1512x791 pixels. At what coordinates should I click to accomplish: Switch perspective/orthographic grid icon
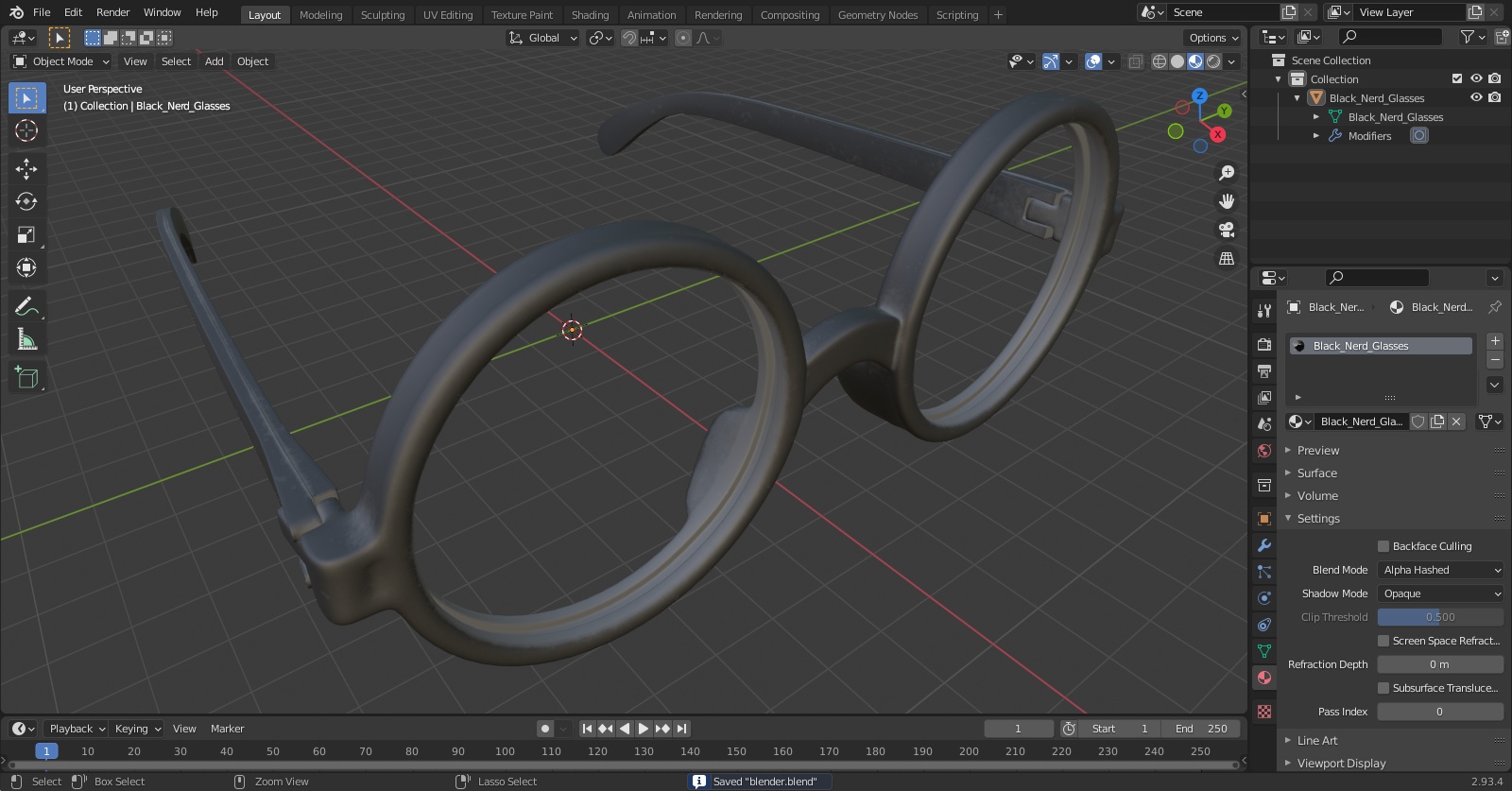coord(1227,258)
